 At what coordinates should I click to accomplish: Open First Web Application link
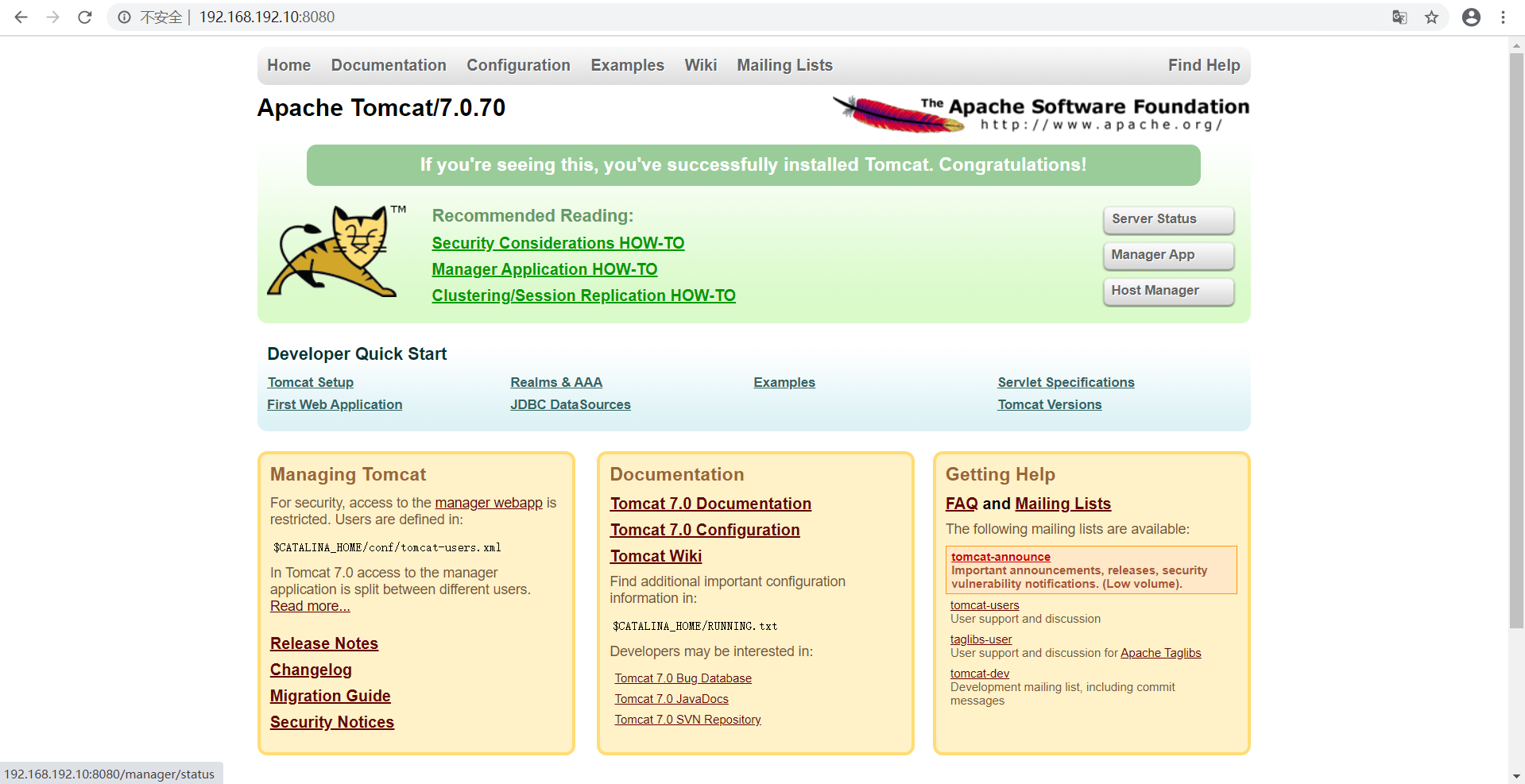coord(335,404)
